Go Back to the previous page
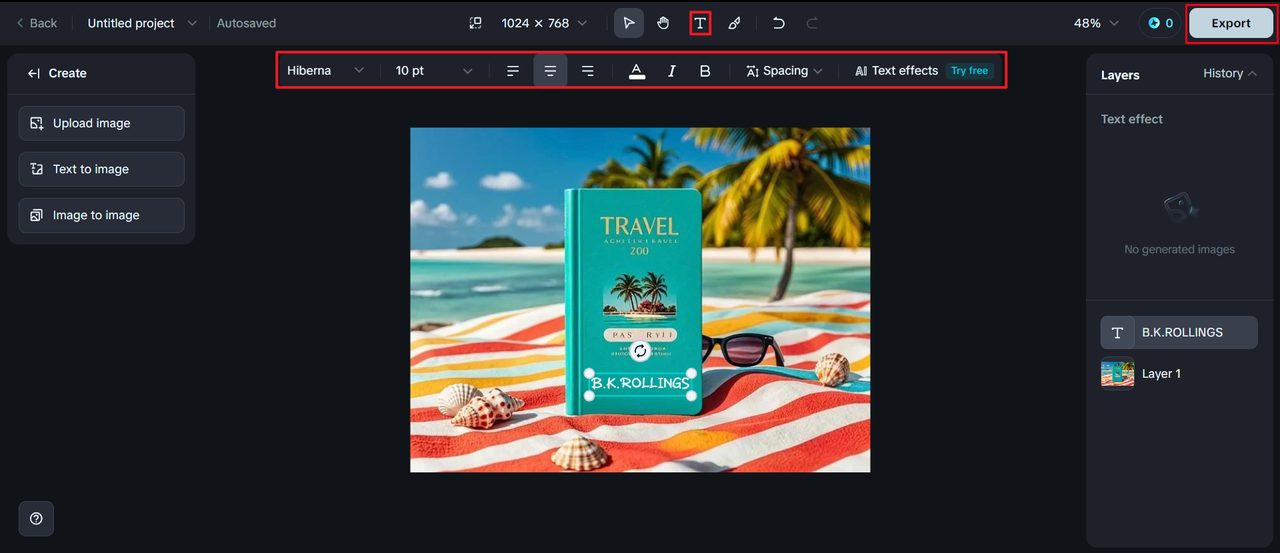The height and width of the screenshot is (553, 1280). click(x=36, y=23)
